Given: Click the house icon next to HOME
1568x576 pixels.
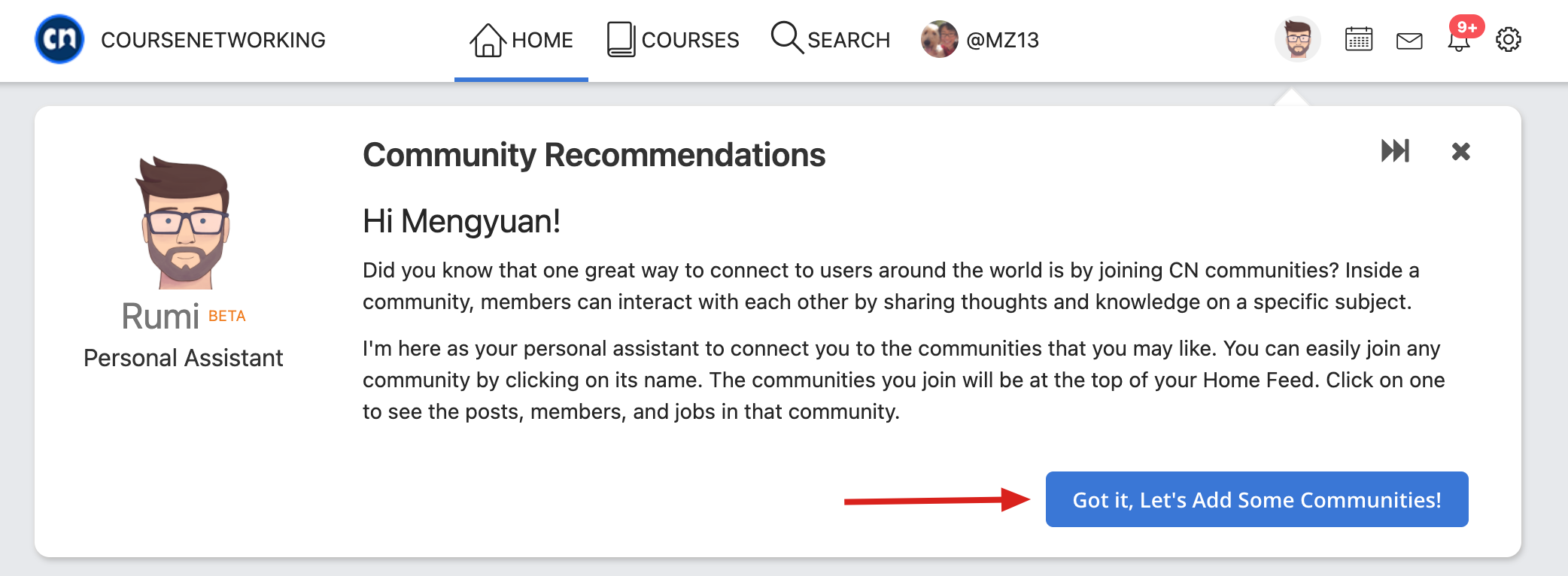Looking at the screenshot, I should pos(487,40).
